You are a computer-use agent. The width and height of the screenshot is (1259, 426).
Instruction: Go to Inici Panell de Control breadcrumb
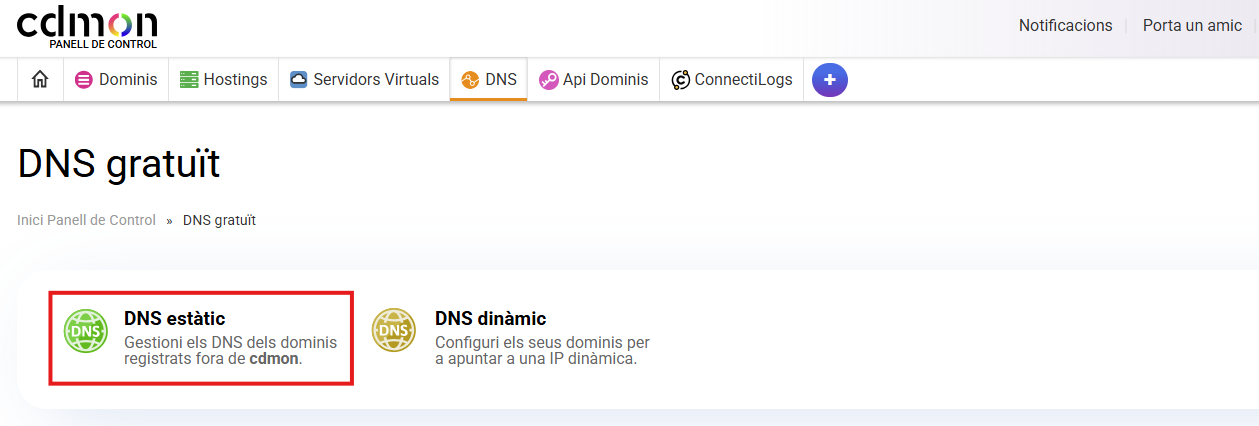pyautogui.click(x=87, y=220)
